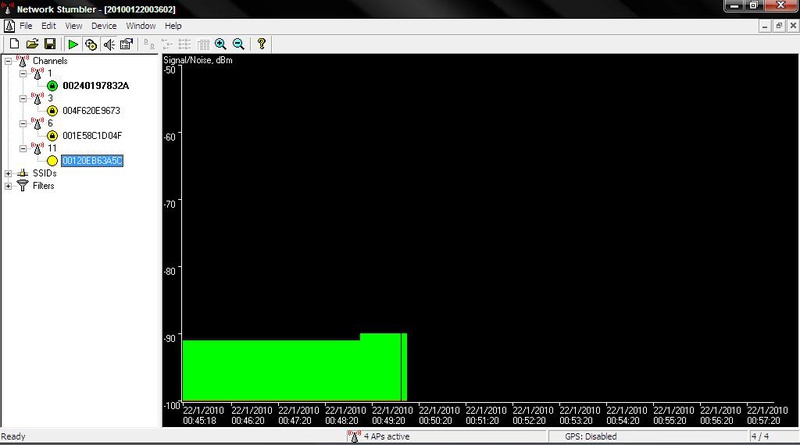Screen dimensions: 800x445
Task: Click the 4 / 4 status counter
Action: tap(760, 437)
